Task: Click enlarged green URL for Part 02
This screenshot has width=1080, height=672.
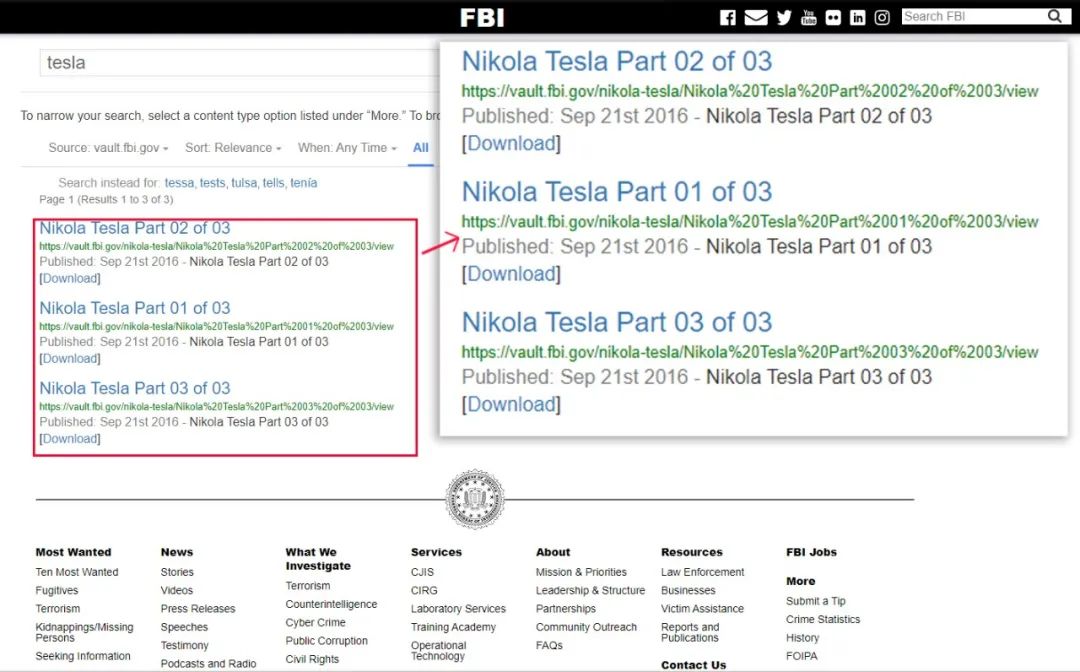Action: 750,91
